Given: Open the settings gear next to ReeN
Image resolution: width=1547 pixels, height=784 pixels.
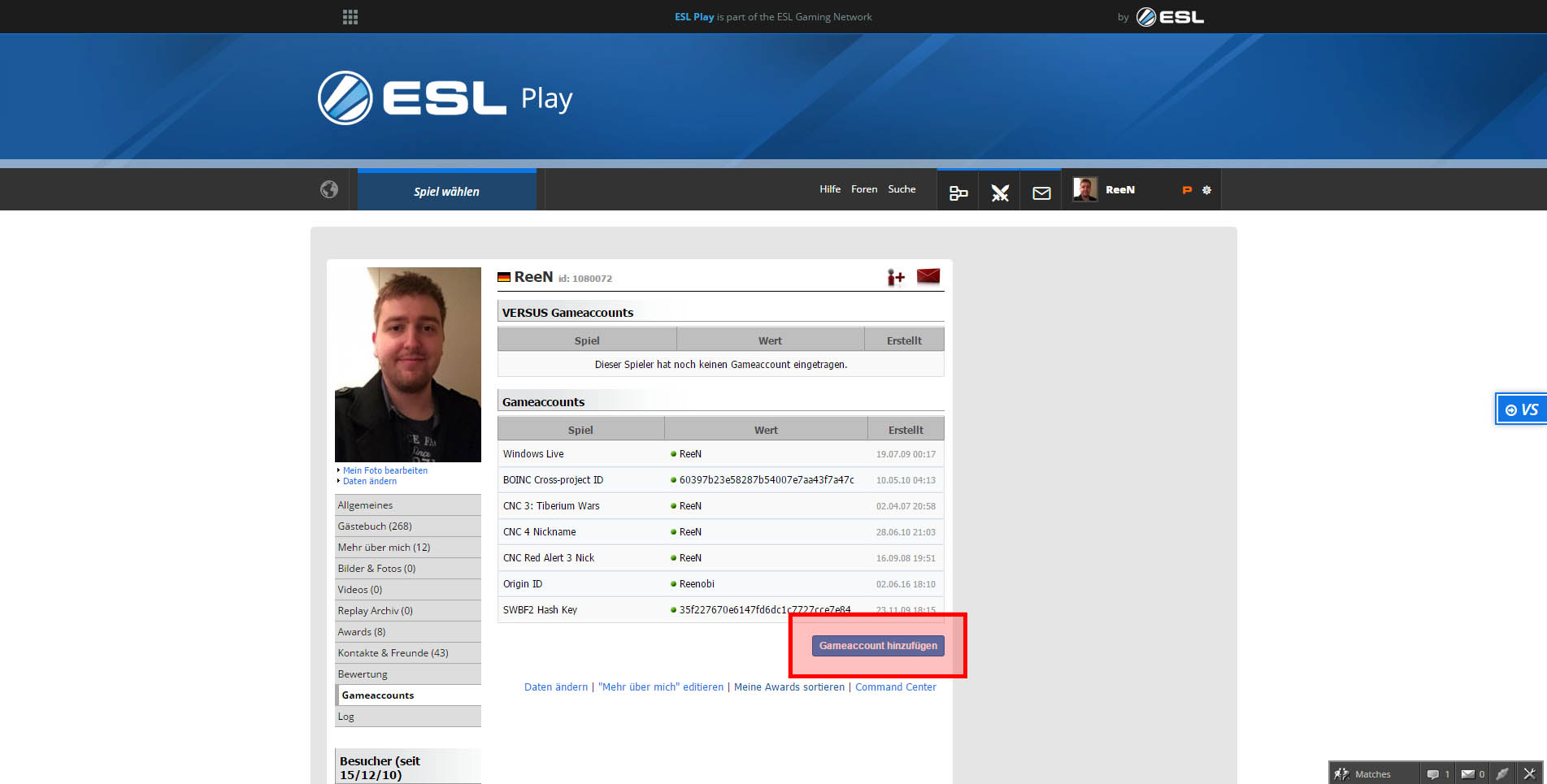Looking at the screenshot, I should pyautogui.click(x=1206, y=189).
